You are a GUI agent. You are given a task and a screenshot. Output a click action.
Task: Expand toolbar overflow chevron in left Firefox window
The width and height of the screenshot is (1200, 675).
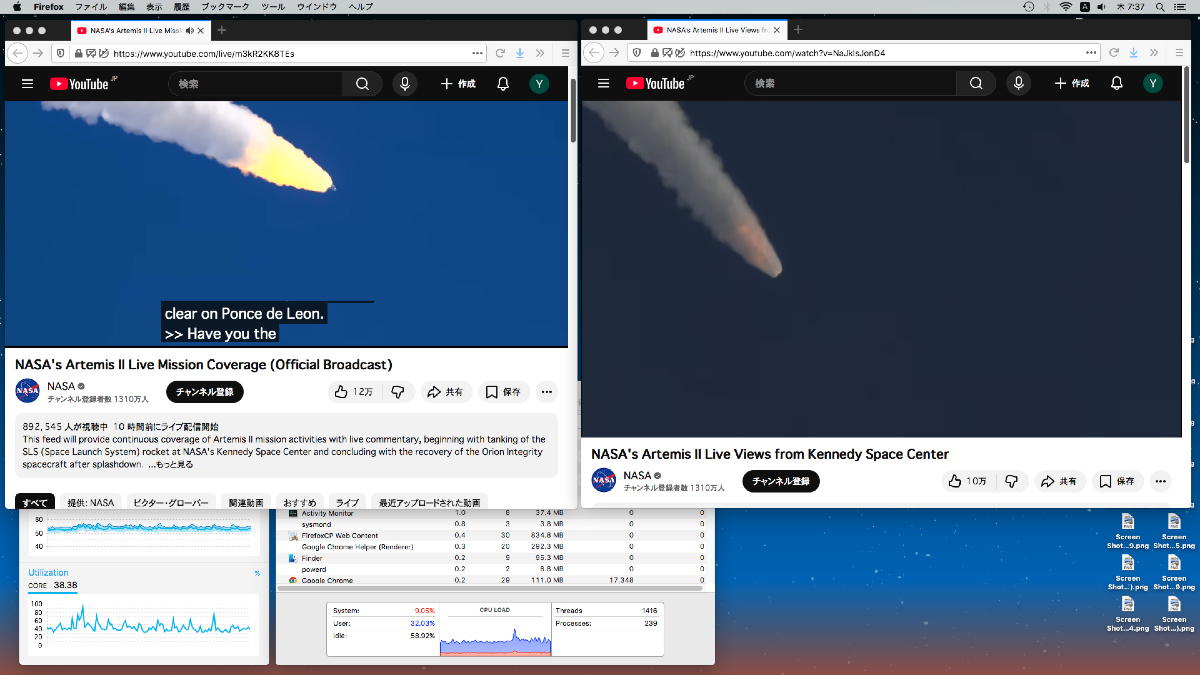tap(540, 53)
